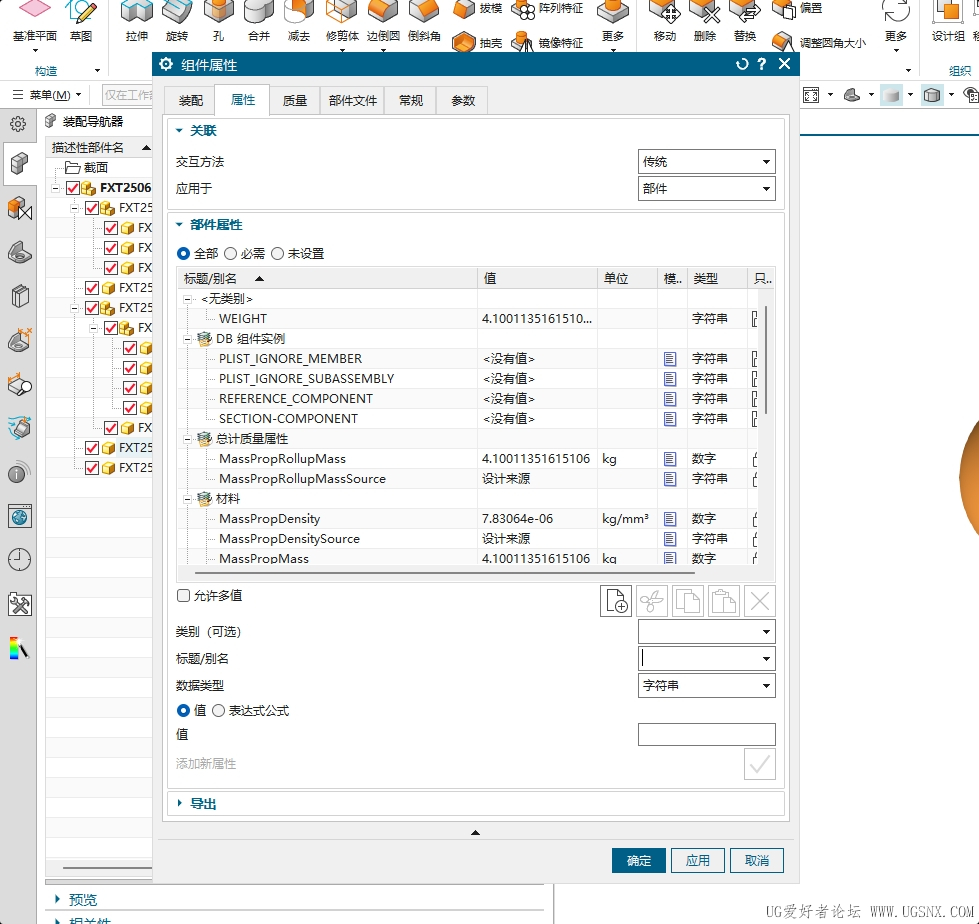Click the 基准平面 datum plane tool
Viewport: 979px width, 924px height.
tap(35, 21)
